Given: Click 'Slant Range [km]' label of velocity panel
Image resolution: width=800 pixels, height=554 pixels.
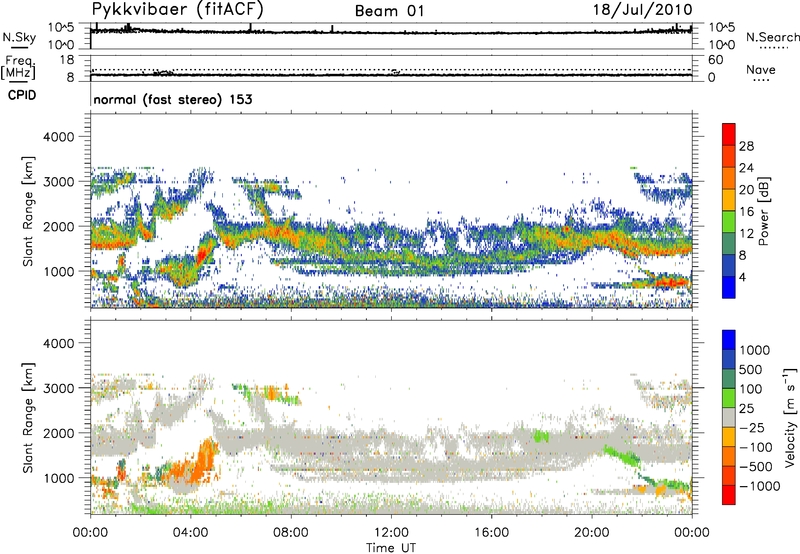Looking at the screenshot, I should click(x=28, y=417).
